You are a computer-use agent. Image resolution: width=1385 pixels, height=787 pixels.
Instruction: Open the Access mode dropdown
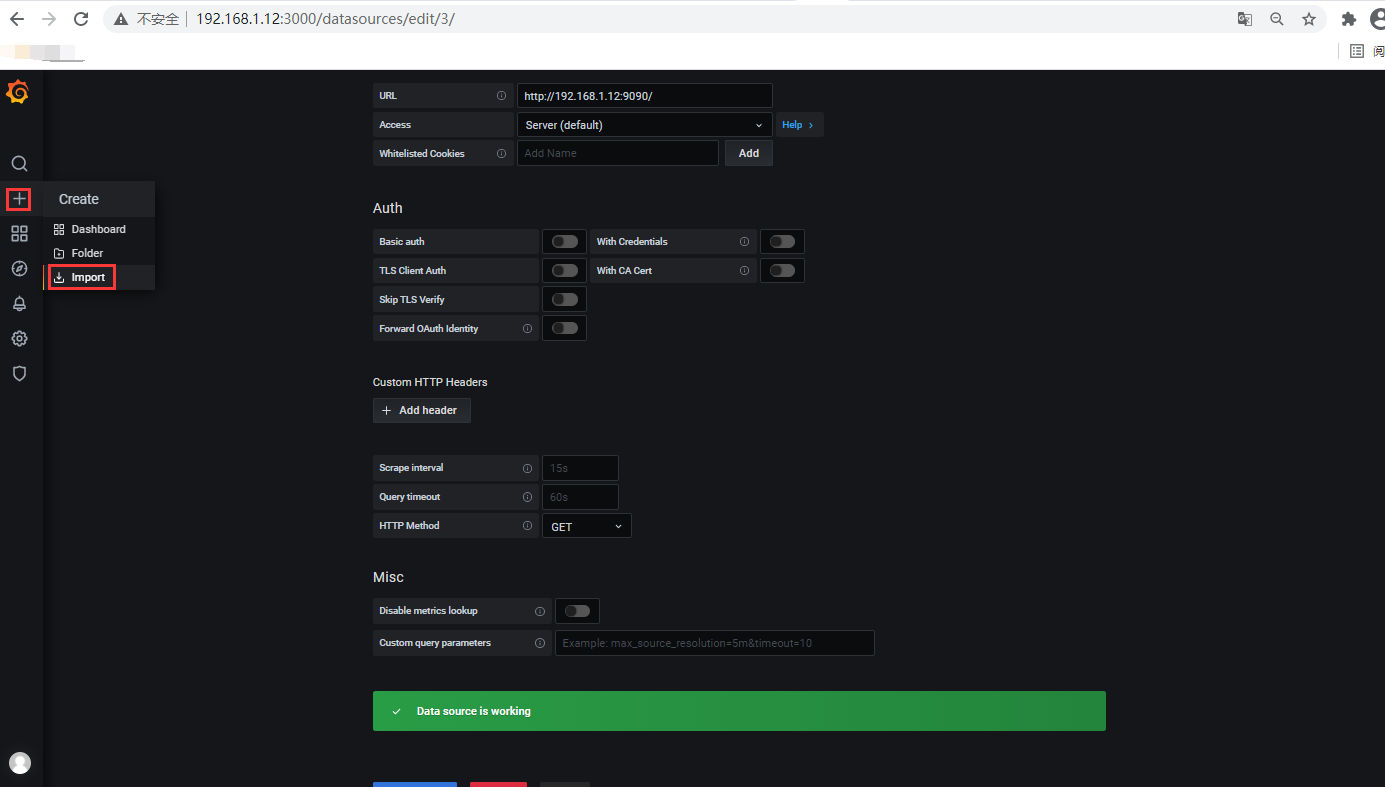click(x=644, y=124)
